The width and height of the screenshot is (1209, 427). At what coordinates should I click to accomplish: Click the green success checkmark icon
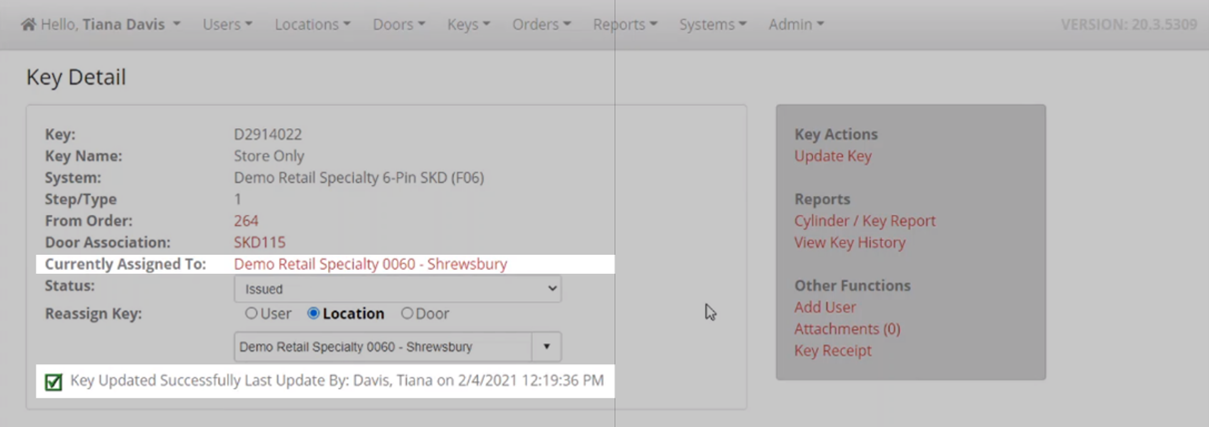(53, 382)
